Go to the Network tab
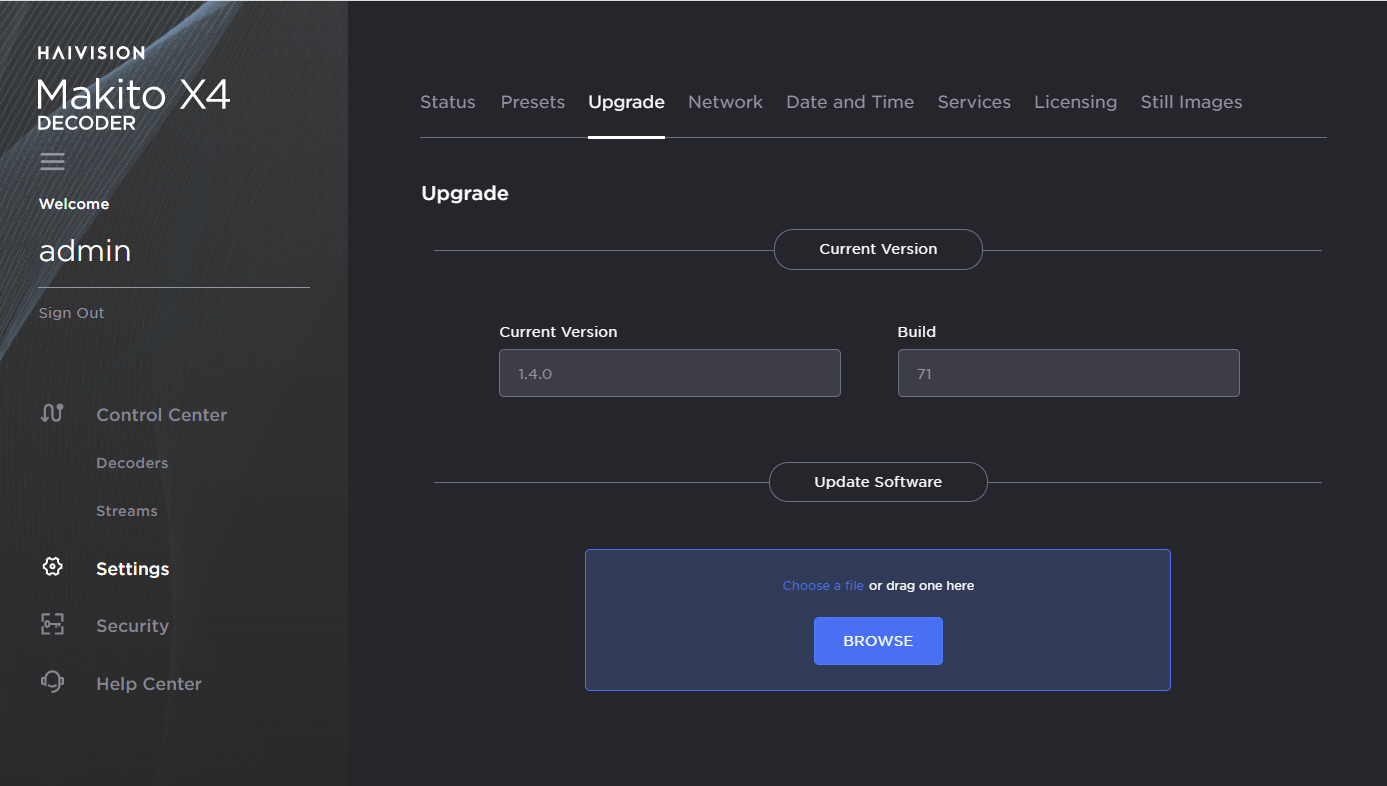The width and height of the screenshot is (1387, 786). [x=725, y=102]
